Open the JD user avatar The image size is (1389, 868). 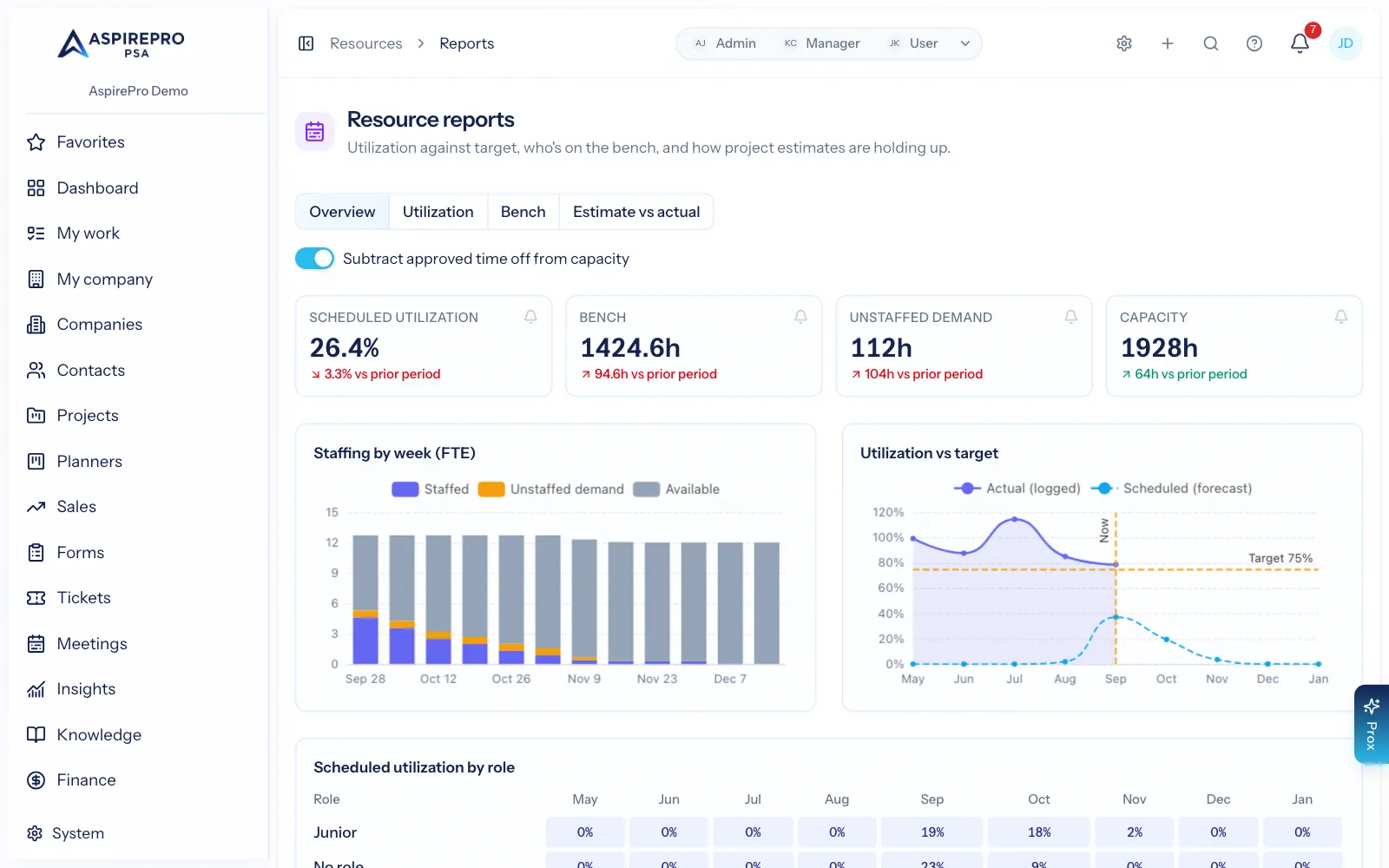pyautogui.click(x=1345, y=43)
